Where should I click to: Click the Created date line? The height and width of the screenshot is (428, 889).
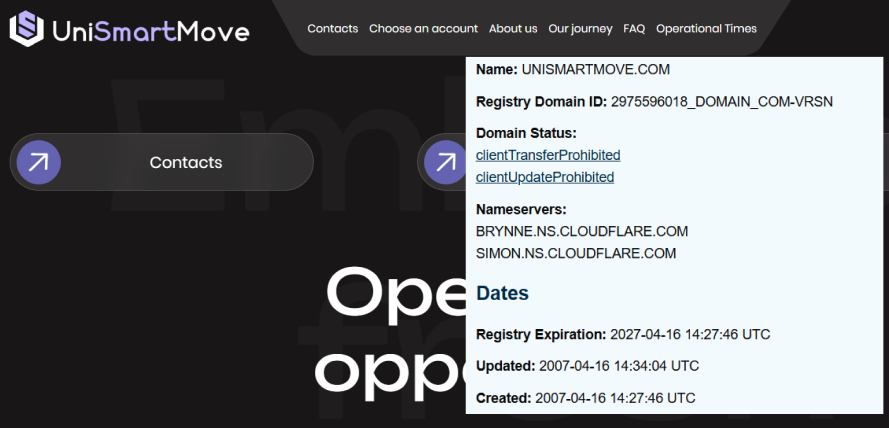[585, 398]
